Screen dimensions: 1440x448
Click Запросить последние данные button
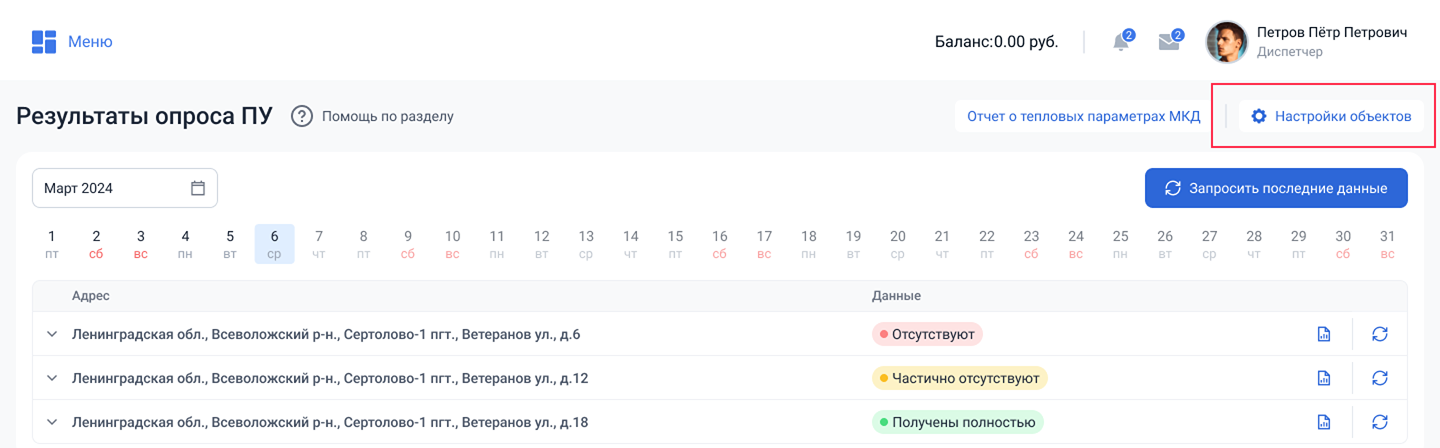click(1276, 188)
